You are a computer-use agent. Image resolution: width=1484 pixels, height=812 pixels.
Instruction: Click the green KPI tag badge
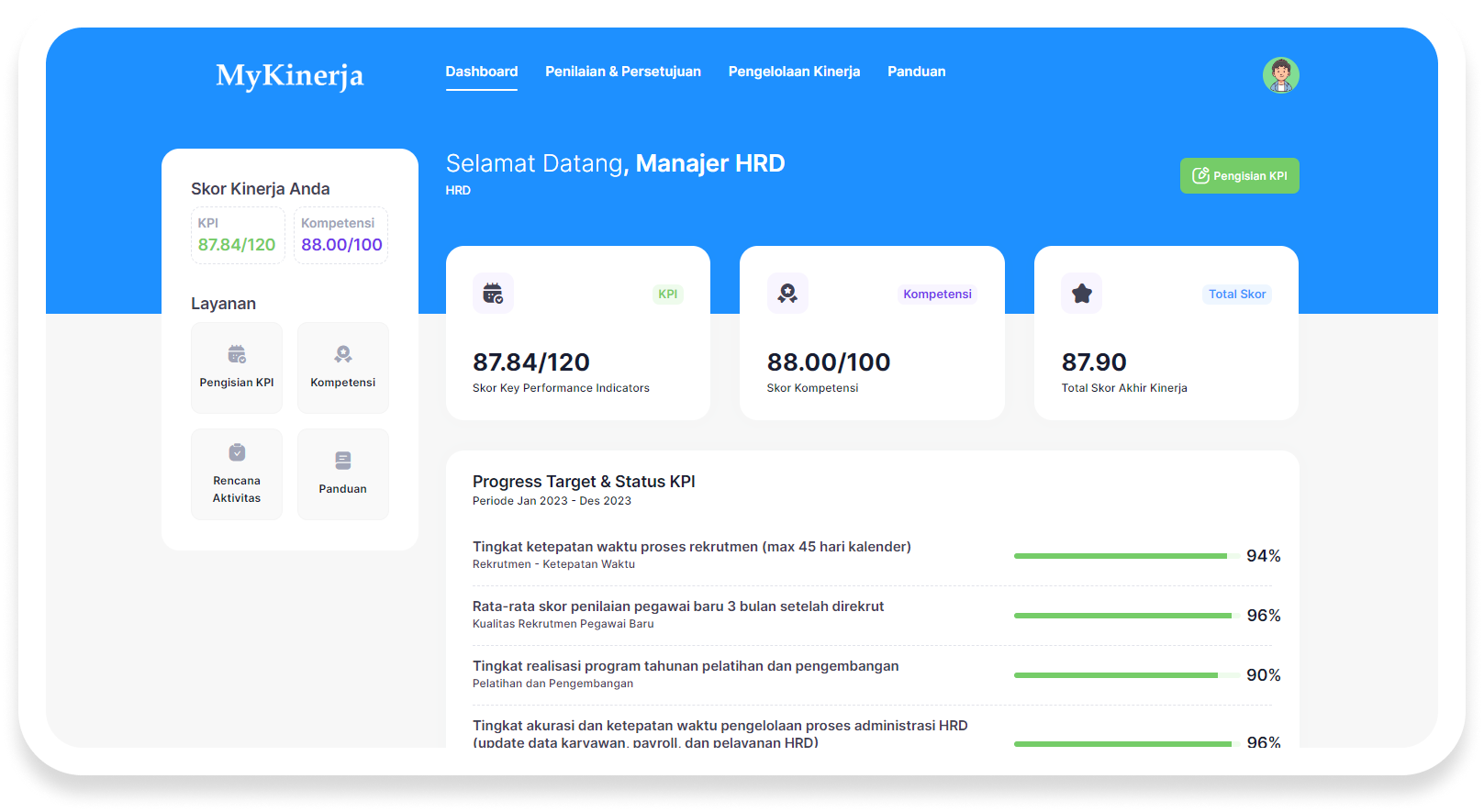668,295
